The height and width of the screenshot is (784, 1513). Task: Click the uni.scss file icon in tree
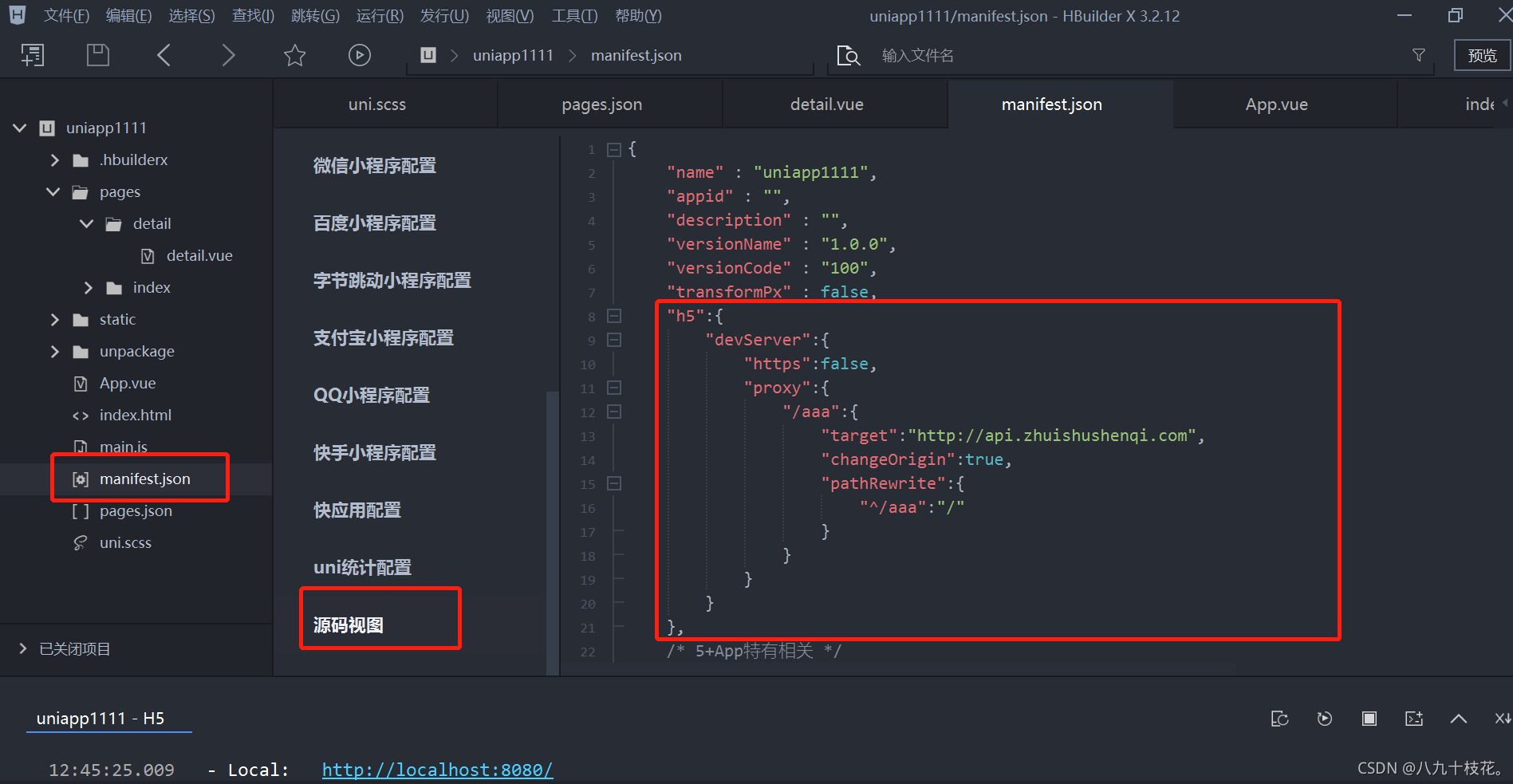[81, 543]
